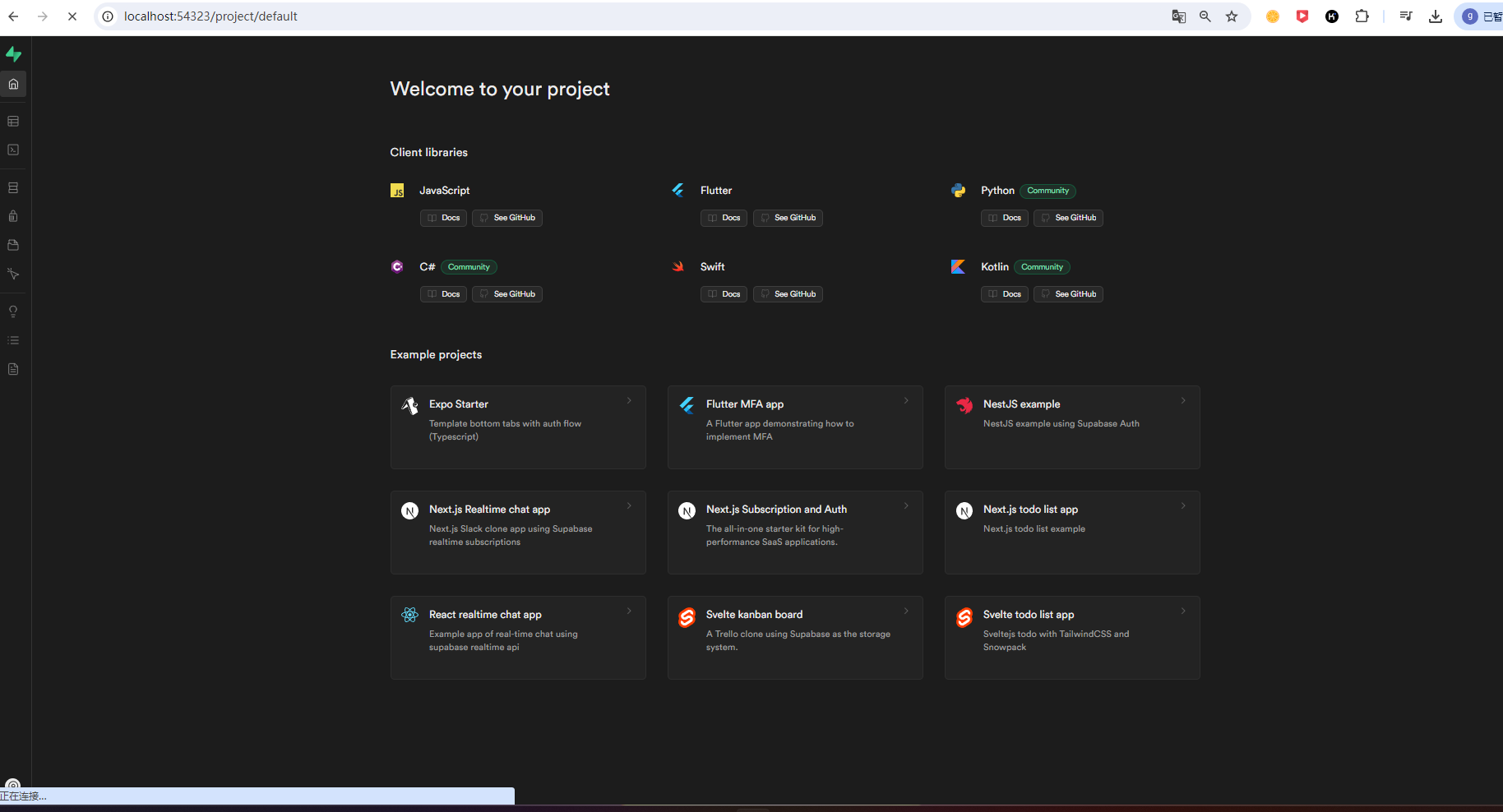Open Svelte todo list app card
1503x812 pixels.
pyautogui.click(x=1072, y=638)
